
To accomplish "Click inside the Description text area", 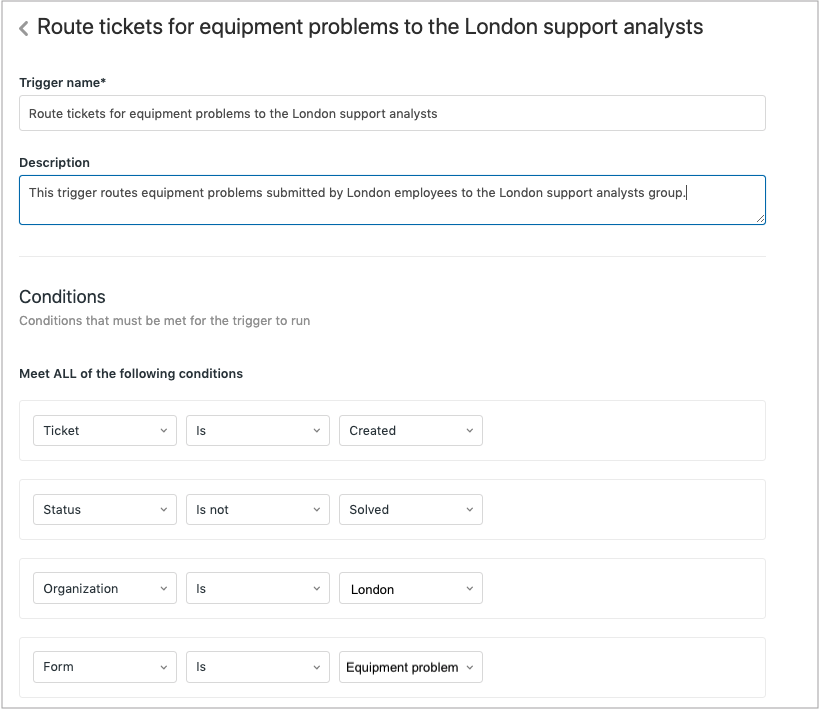I will (x=392, y=200).
